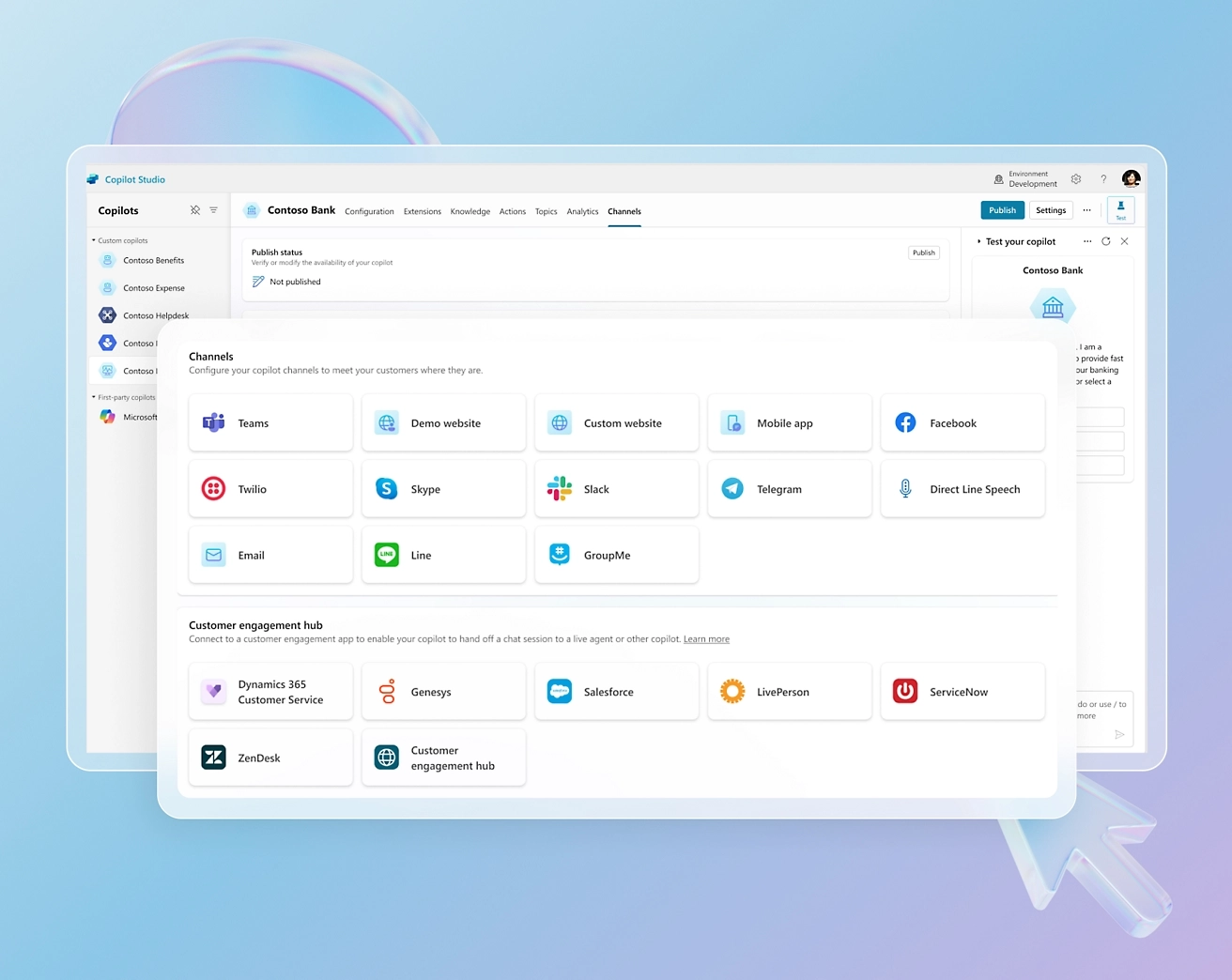Choose the Custom website channel
The image size is (1232, 980).
click(x=616, y=423)
